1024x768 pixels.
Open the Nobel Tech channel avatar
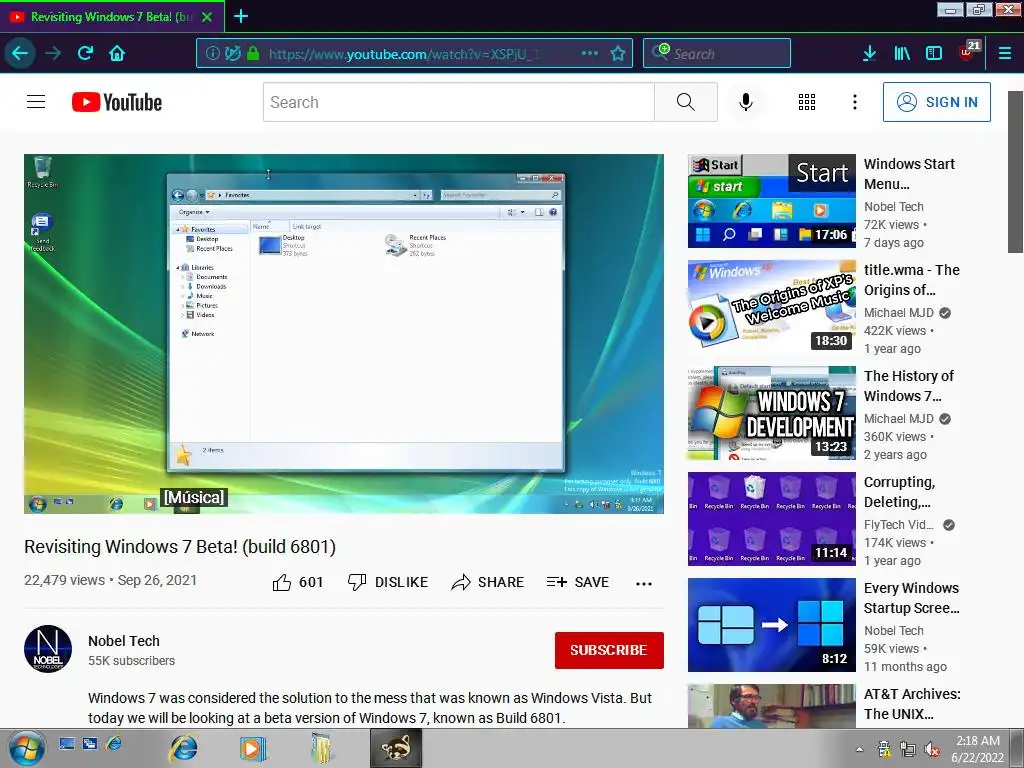[x=48, y=648]
